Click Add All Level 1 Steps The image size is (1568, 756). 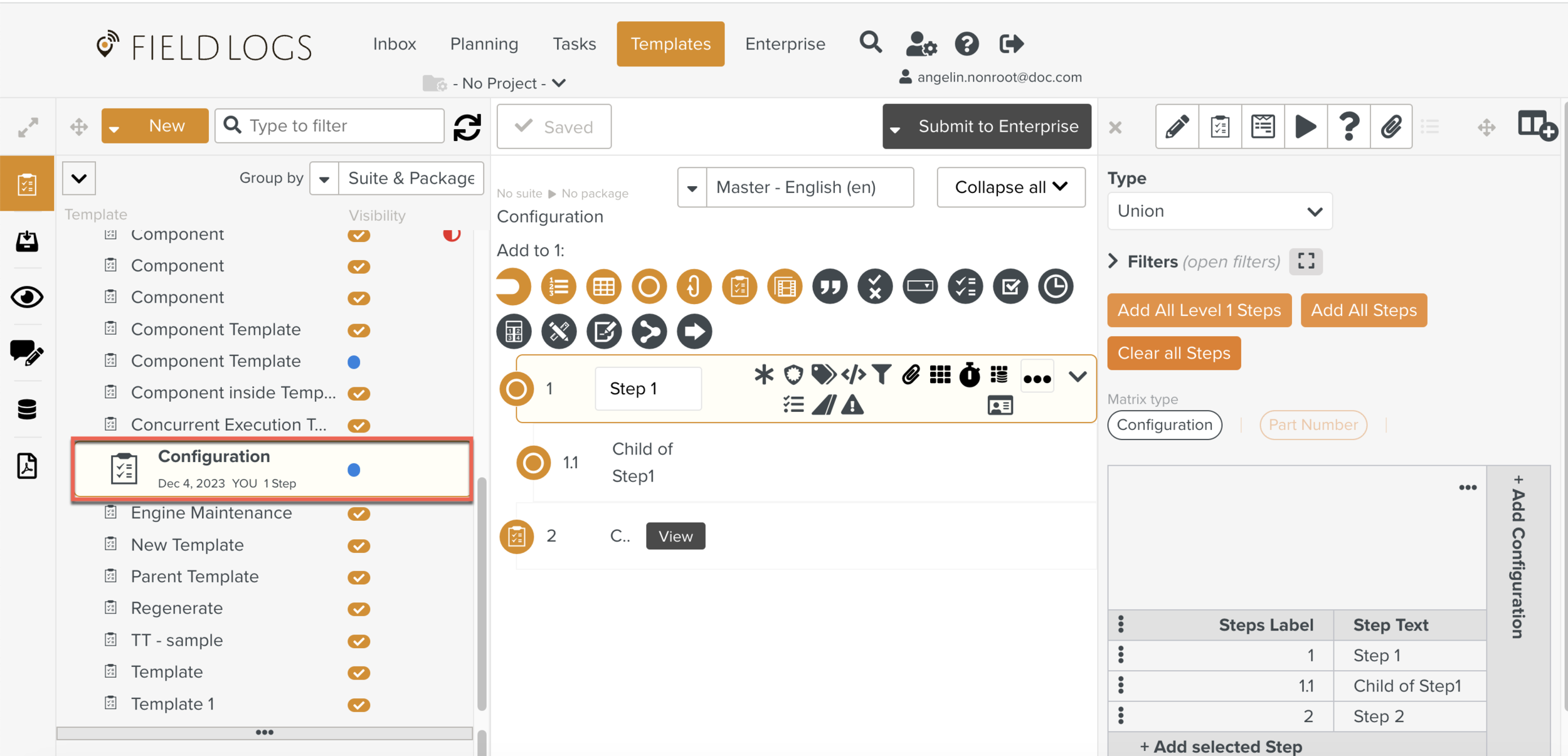(x=1199, y=310)
